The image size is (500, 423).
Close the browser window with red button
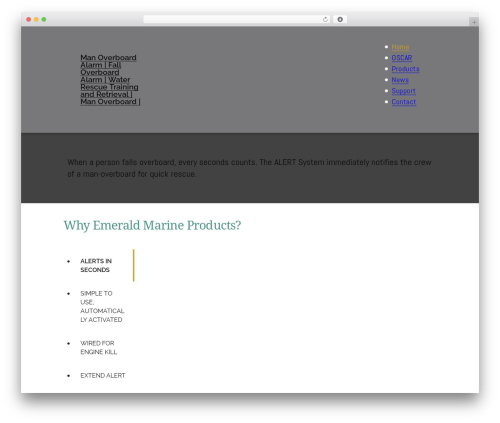tap(29, 19)
